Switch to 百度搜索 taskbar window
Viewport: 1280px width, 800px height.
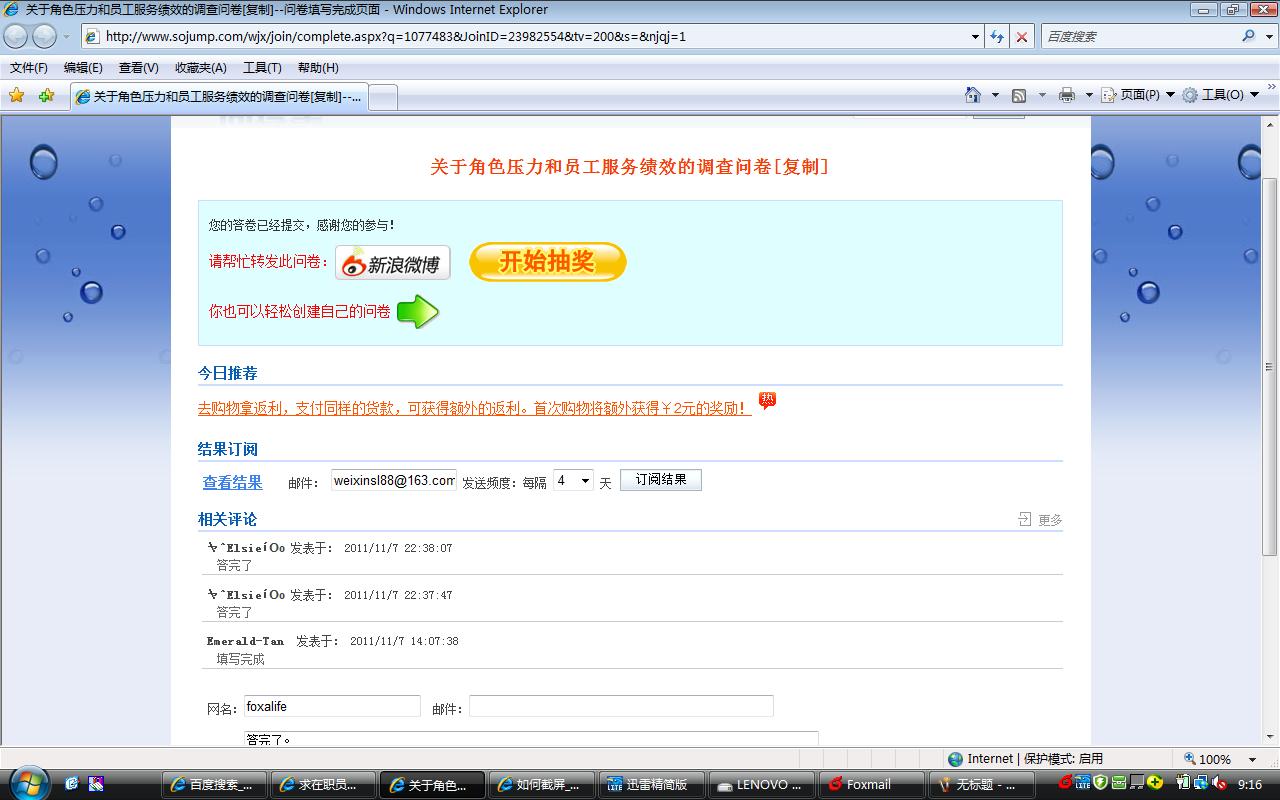click(x=217, y=784)
